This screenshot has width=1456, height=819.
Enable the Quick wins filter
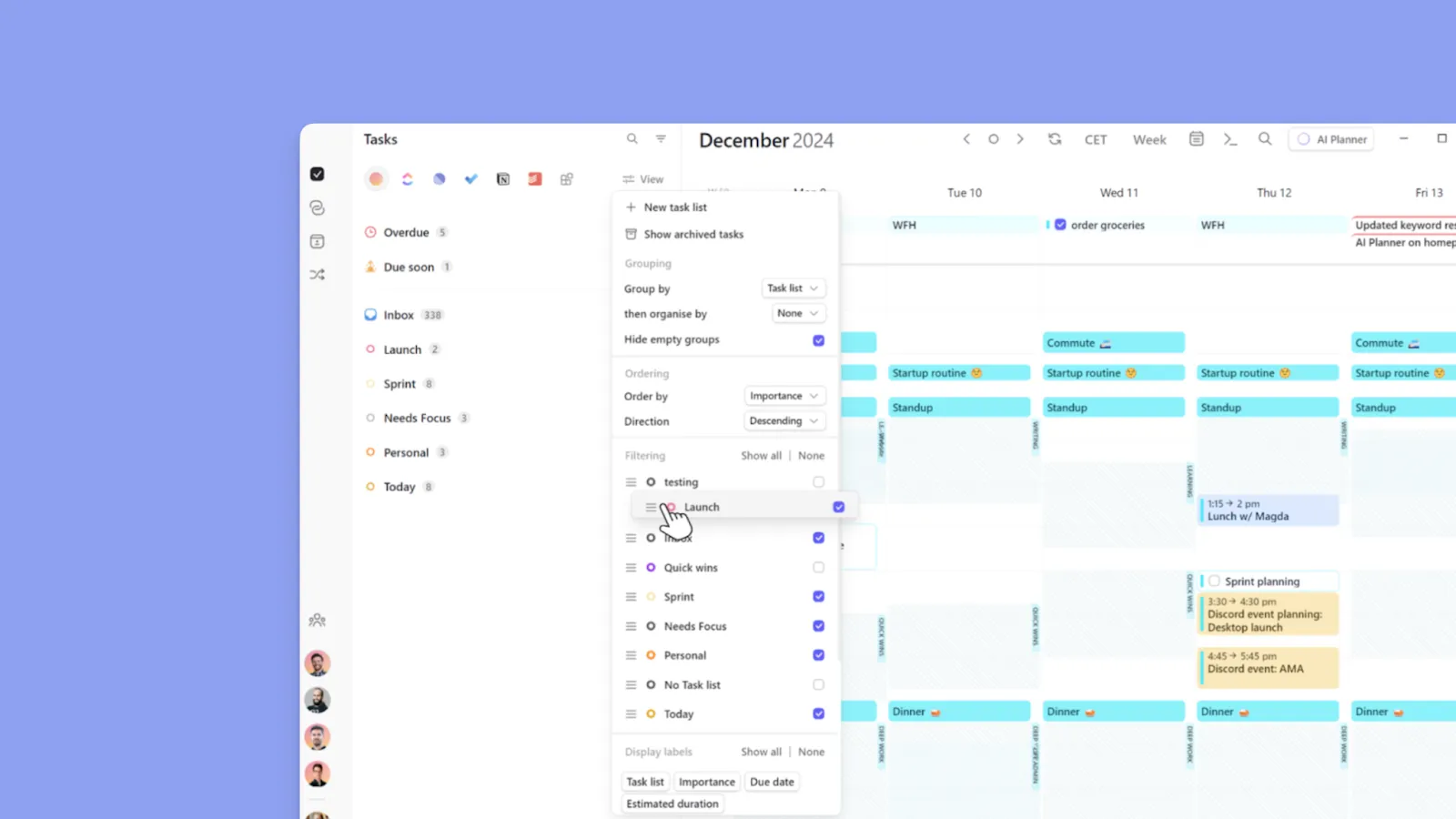coord(817,567)
